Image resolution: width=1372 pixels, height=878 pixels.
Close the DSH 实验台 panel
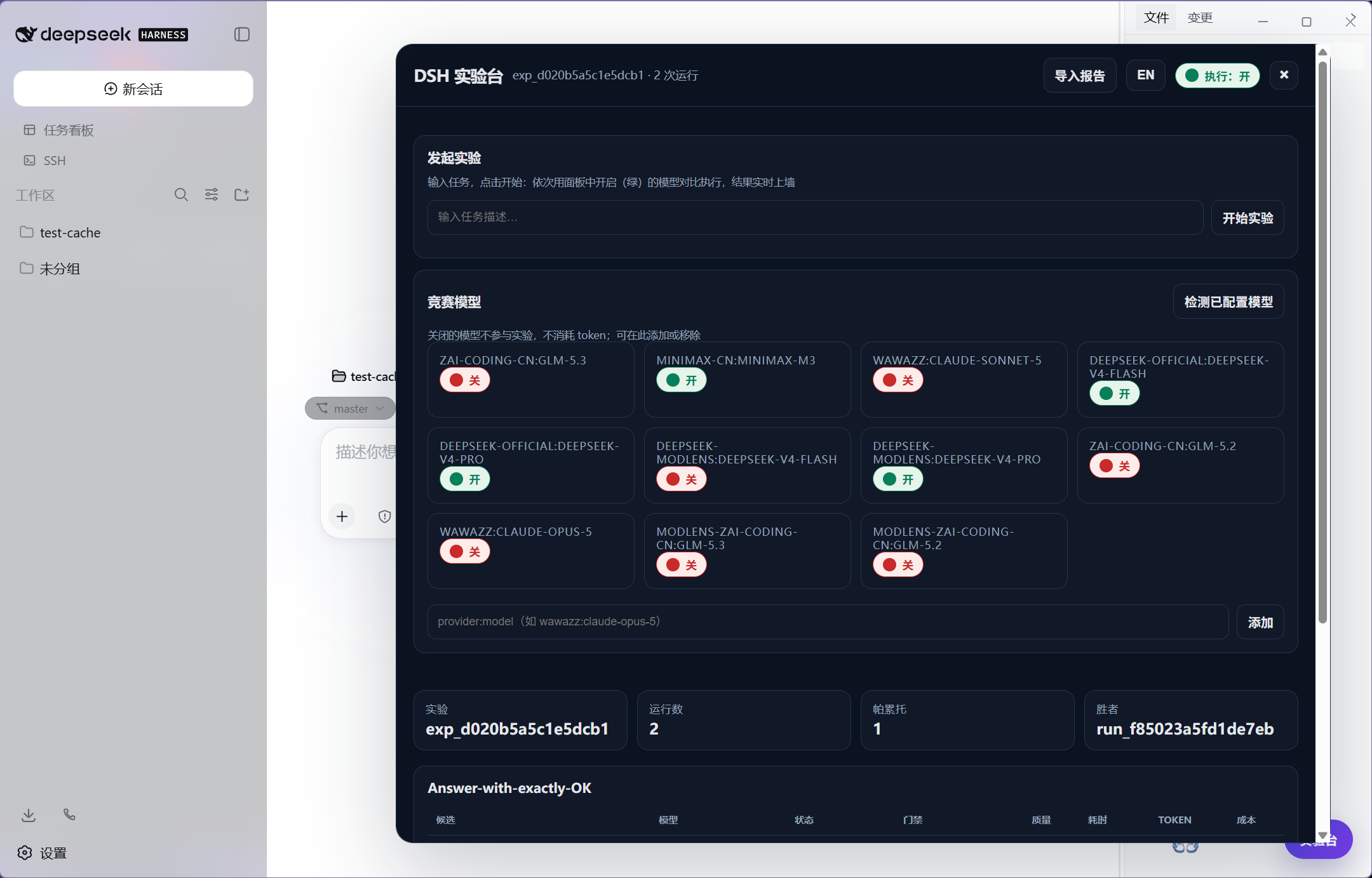click(x=1284, y=75)
